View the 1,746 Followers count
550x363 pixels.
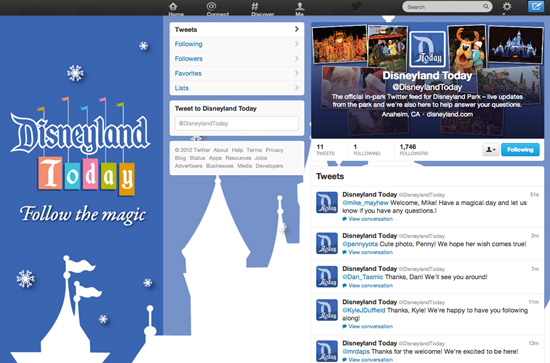coord(414,150)
